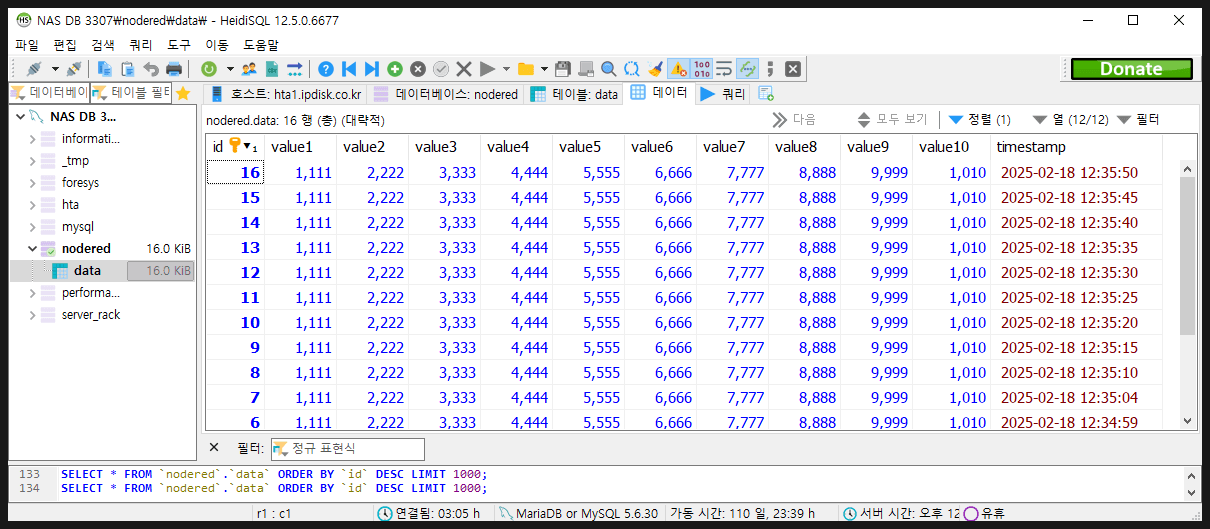Close the filter bar with X
This screenshot has height=529, width=1210.
(213, 447)
